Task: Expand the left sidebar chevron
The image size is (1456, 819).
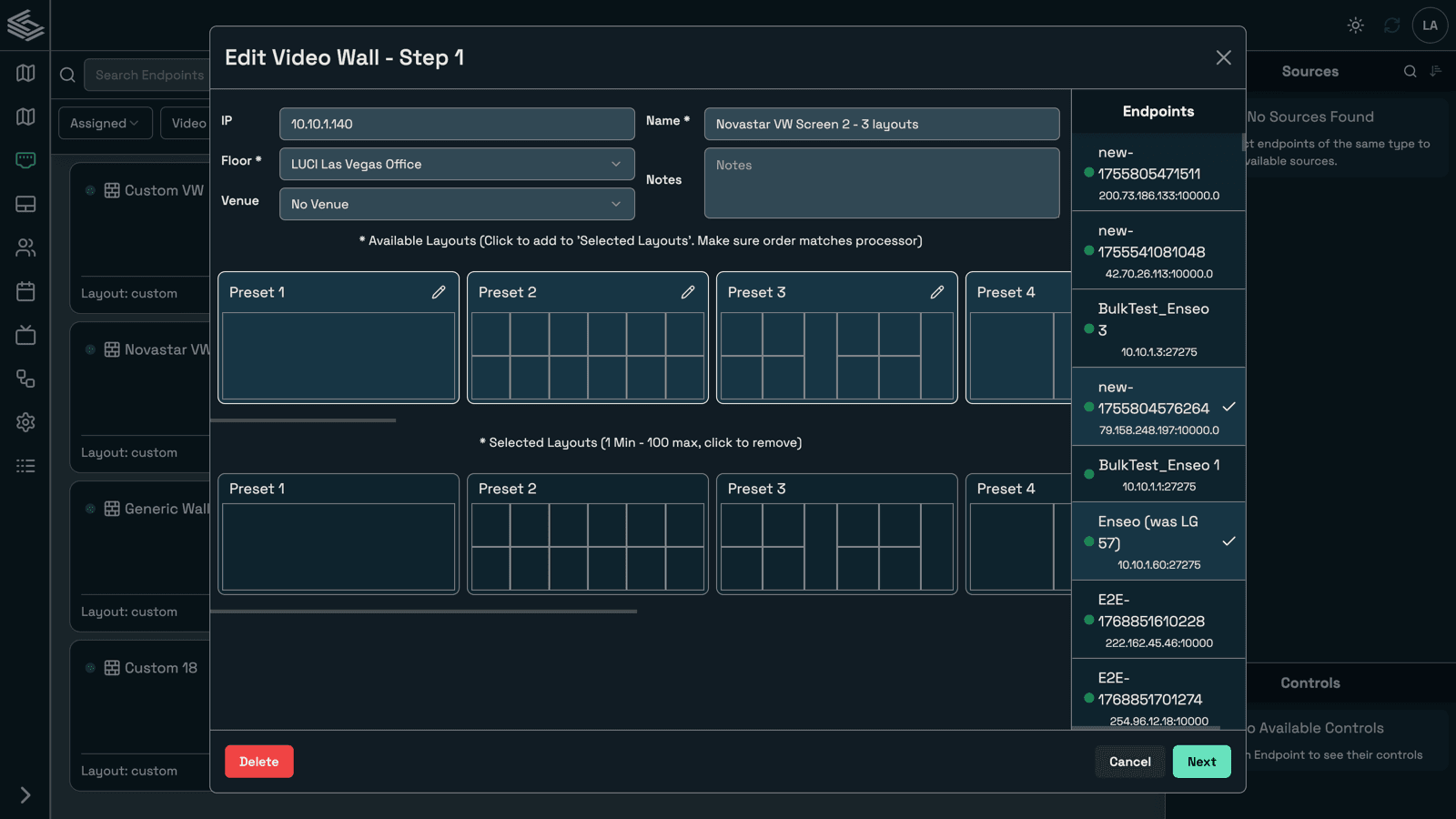Action: tap(25, 794)
